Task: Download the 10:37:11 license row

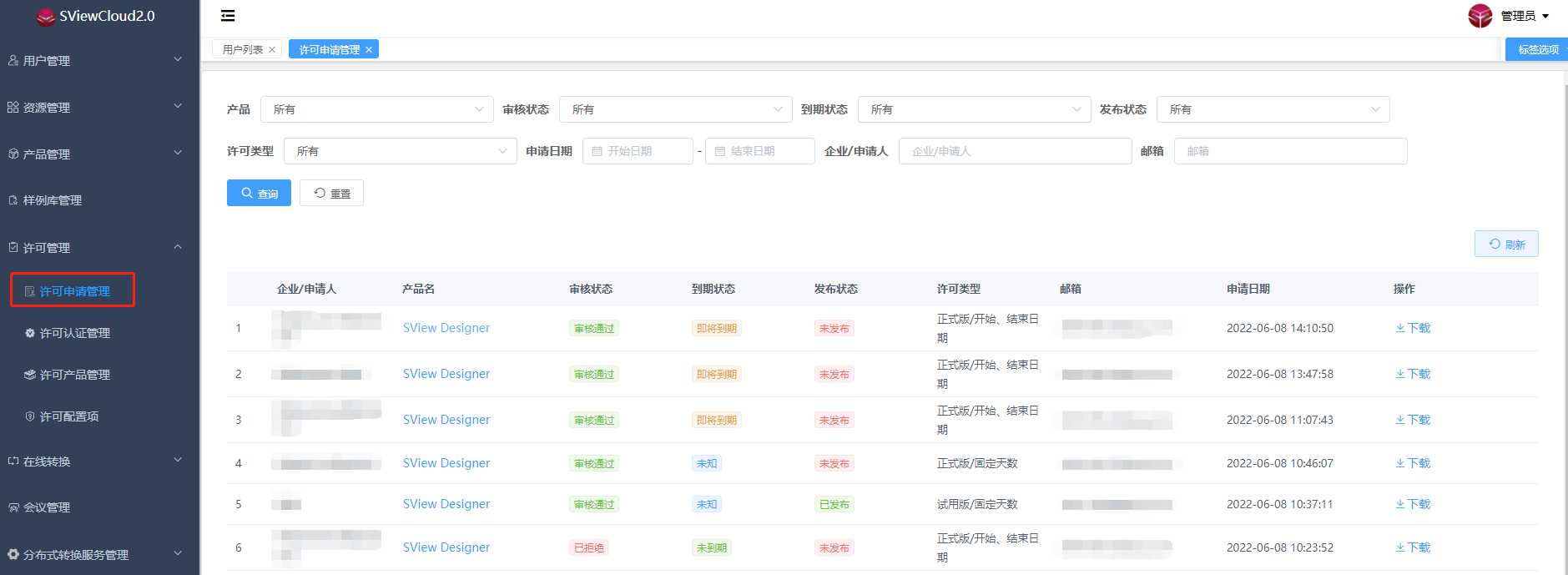Action: click(1413, 504)
